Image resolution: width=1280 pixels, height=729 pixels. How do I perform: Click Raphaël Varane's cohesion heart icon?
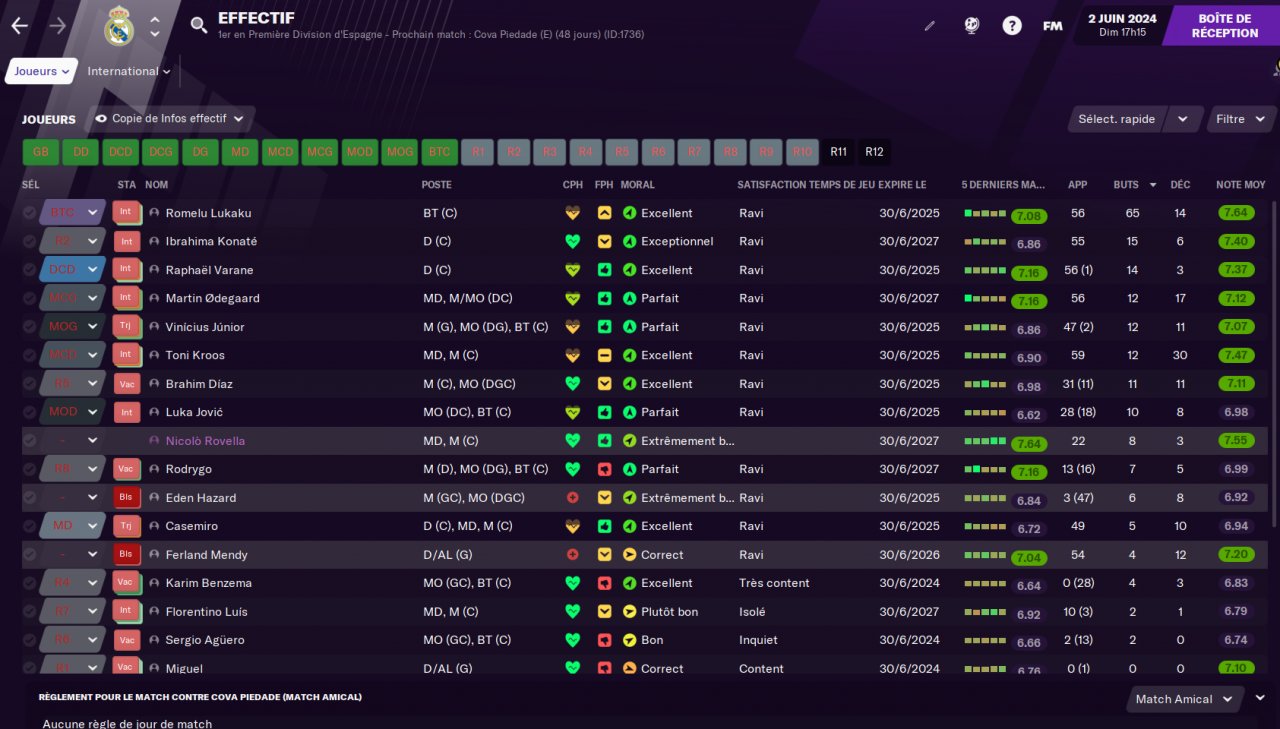click(x=572, y=270)
